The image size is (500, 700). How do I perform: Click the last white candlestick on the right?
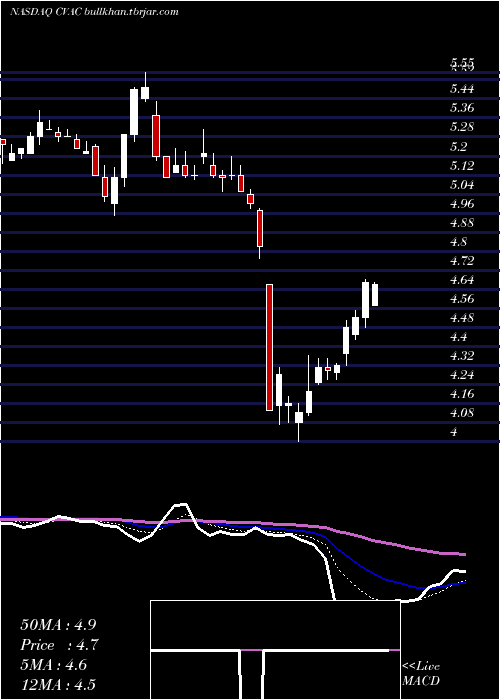click(375, 295)
